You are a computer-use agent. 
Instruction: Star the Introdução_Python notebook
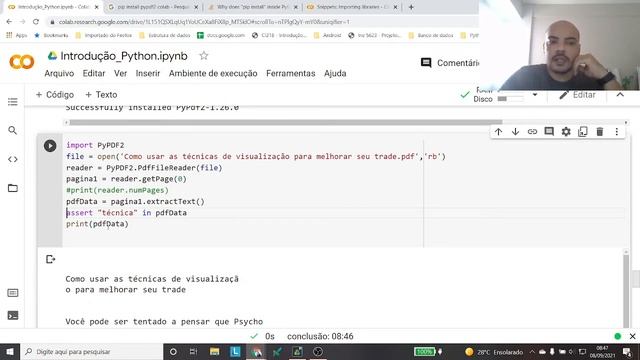(x=204, y=56)
